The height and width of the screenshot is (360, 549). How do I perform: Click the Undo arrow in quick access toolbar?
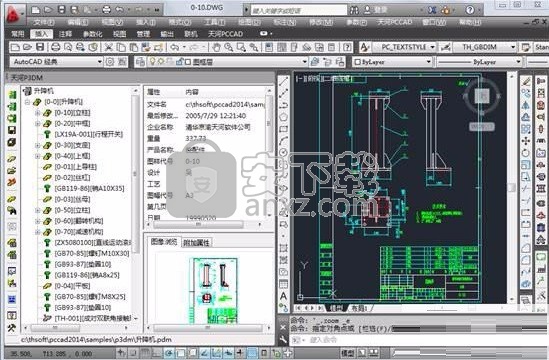[120, 10]
